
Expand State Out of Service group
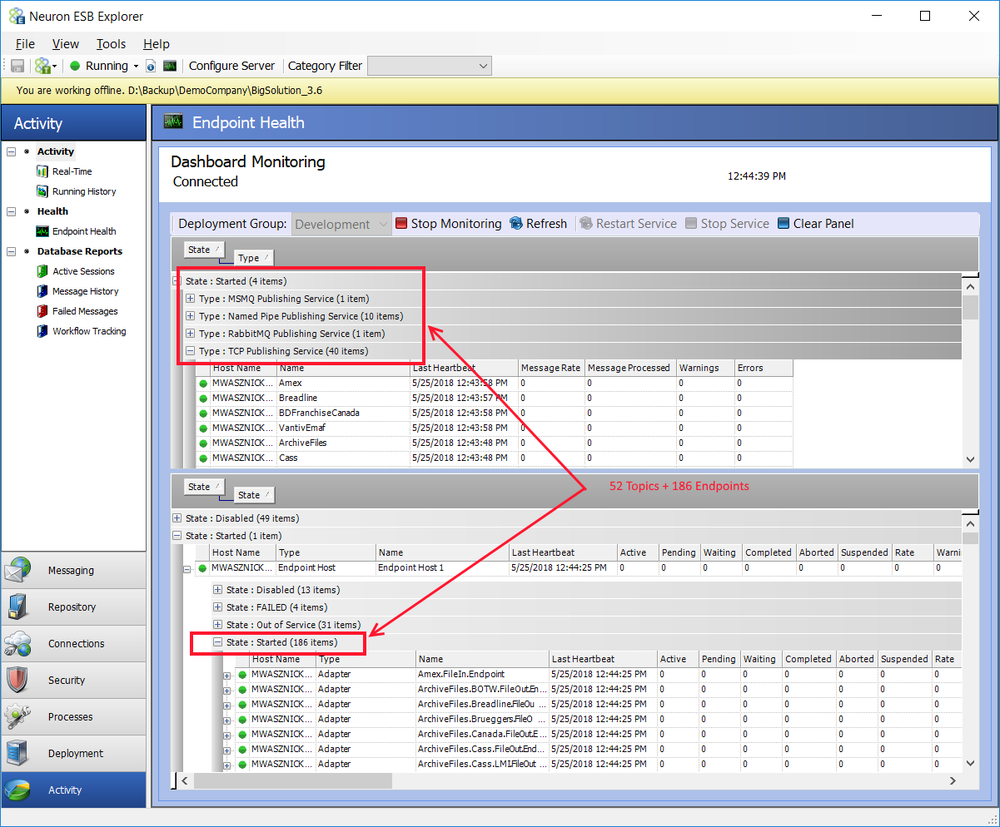pyautogui.click(x=217, y=625)
